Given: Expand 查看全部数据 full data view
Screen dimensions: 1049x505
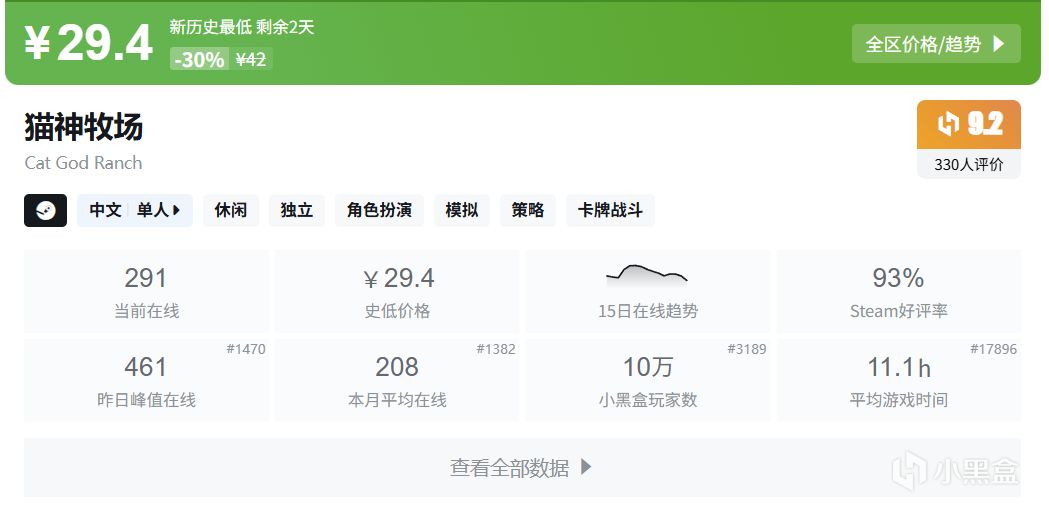Looking at the screenshot, I should [x=522, y=467].
